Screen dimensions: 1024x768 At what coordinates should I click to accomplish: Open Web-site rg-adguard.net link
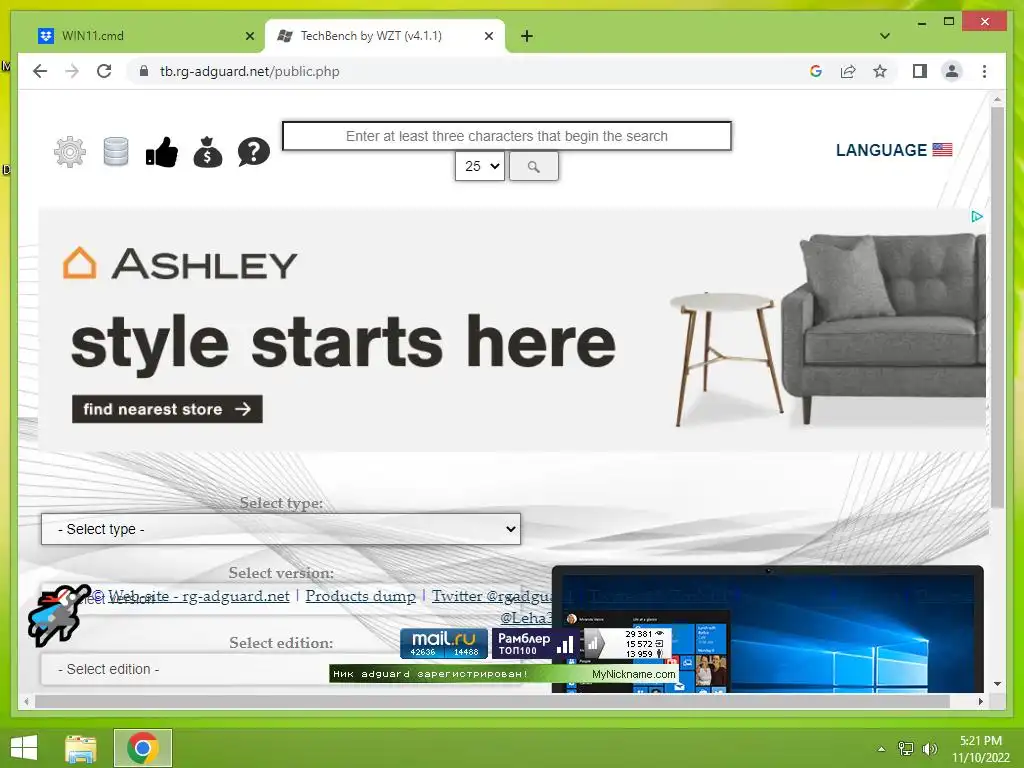(199, 596)
